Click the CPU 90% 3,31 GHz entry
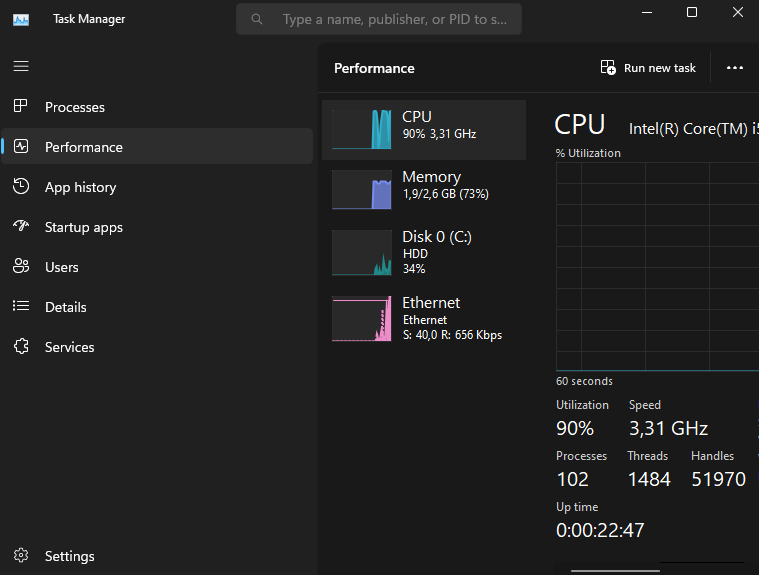Image resolution: width=759 pixels, height=575 pixels. click(x=424, y=130)
